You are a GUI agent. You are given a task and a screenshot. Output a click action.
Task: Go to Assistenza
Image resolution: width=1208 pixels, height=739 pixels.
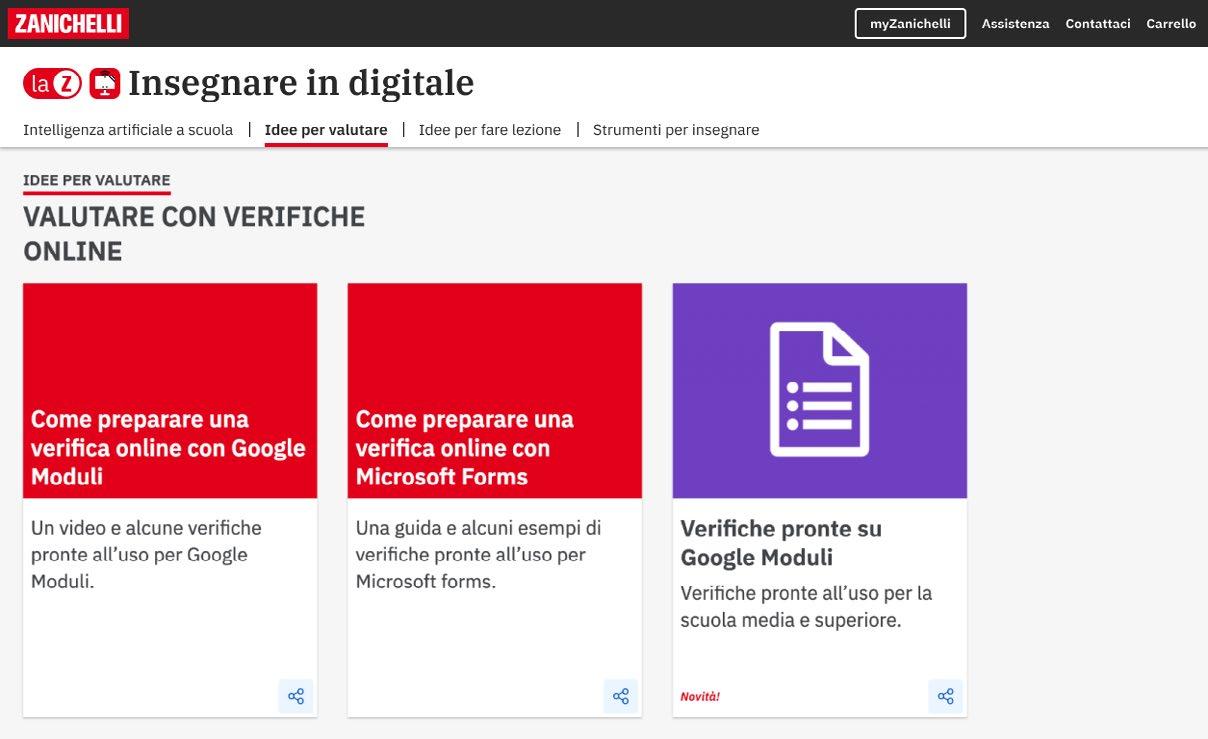pos(1015,24)
